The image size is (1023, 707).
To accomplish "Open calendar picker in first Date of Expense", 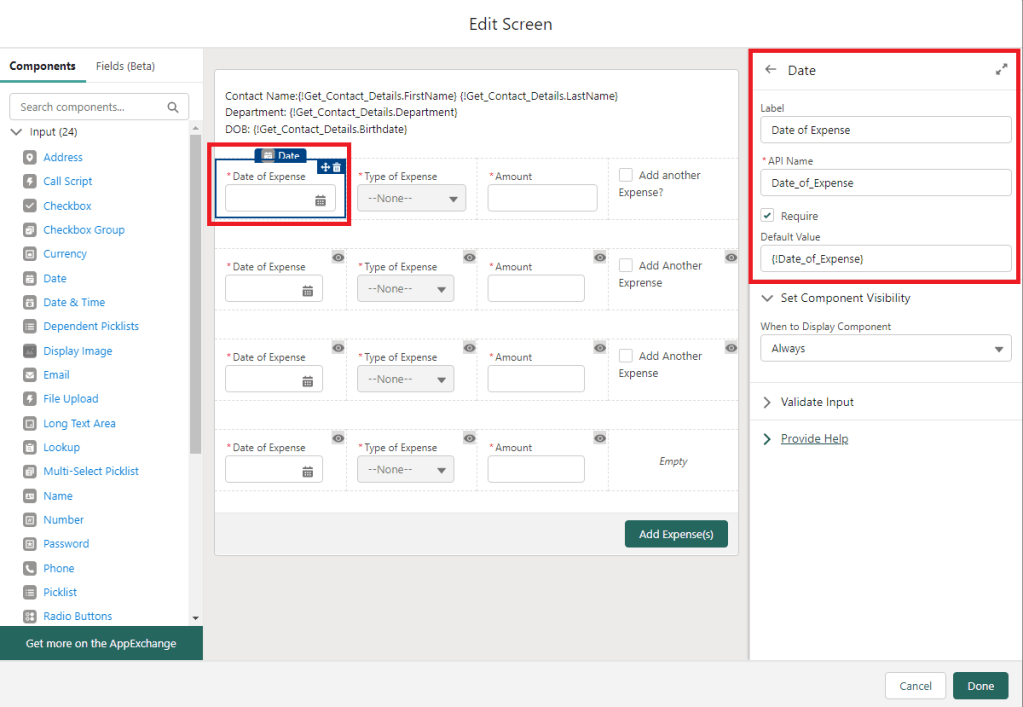I will click(320, 200).
